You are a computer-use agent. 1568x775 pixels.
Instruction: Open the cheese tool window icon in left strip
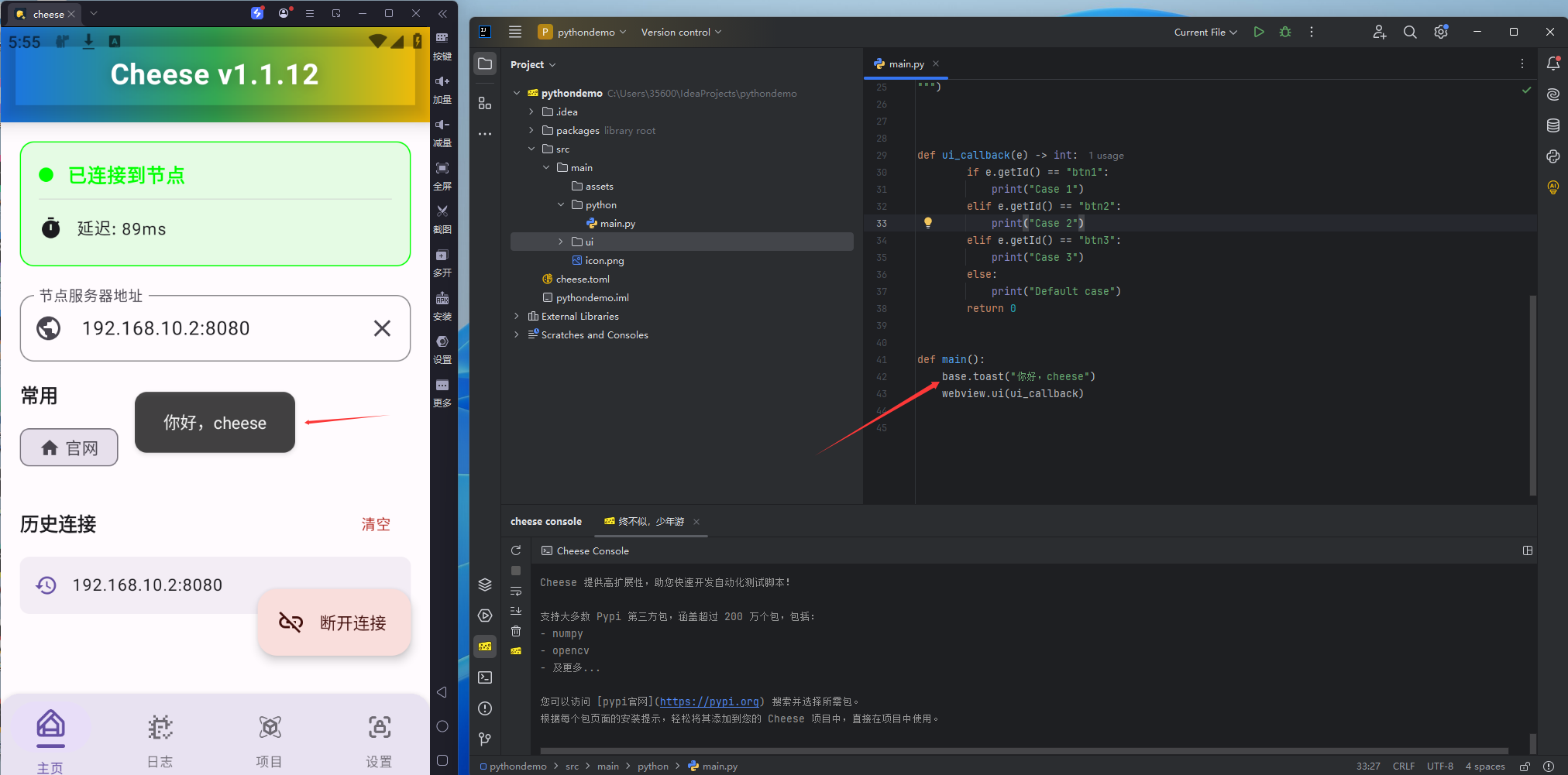pyautogui.click(x=485, y=646)
